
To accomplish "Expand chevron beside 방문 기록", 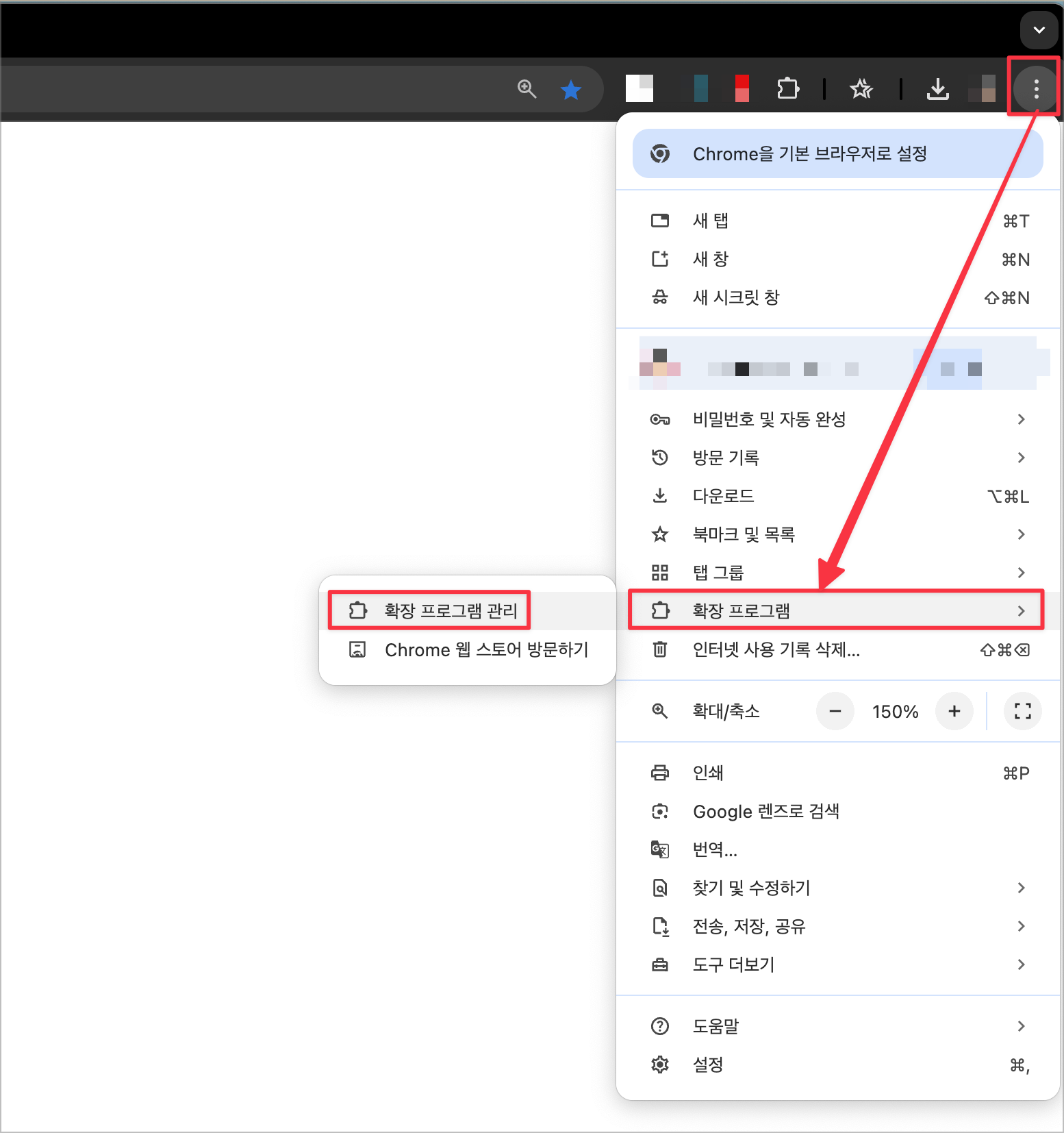I will pyautogui.click(x=1021, y=458).
